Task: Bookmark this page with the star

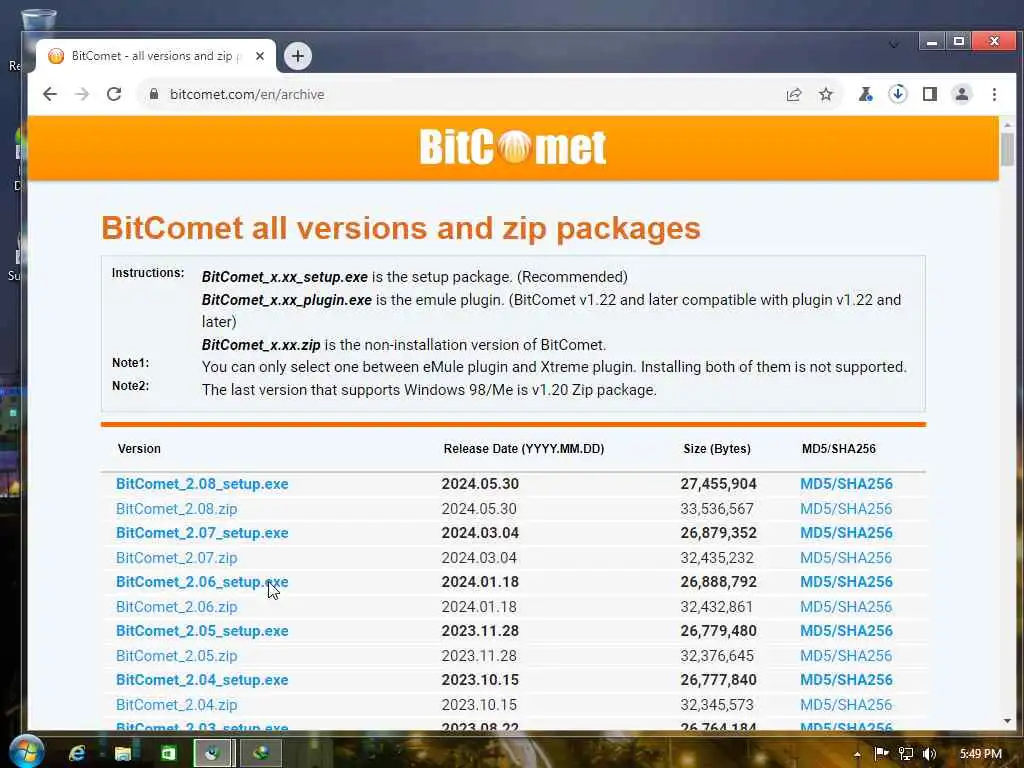Action: [x=826, y=95]
